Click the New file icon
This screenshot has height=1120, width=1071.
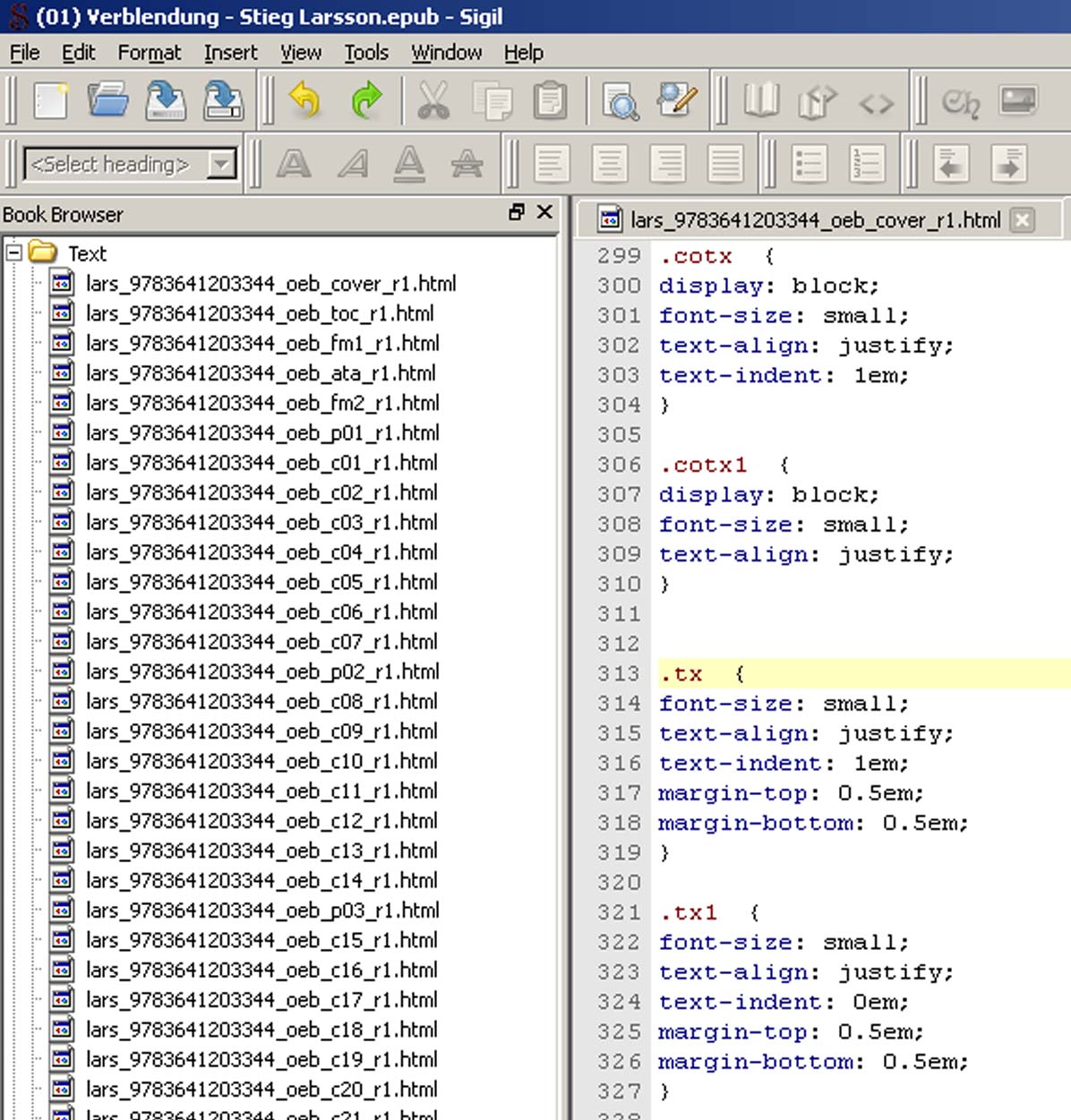51,100
